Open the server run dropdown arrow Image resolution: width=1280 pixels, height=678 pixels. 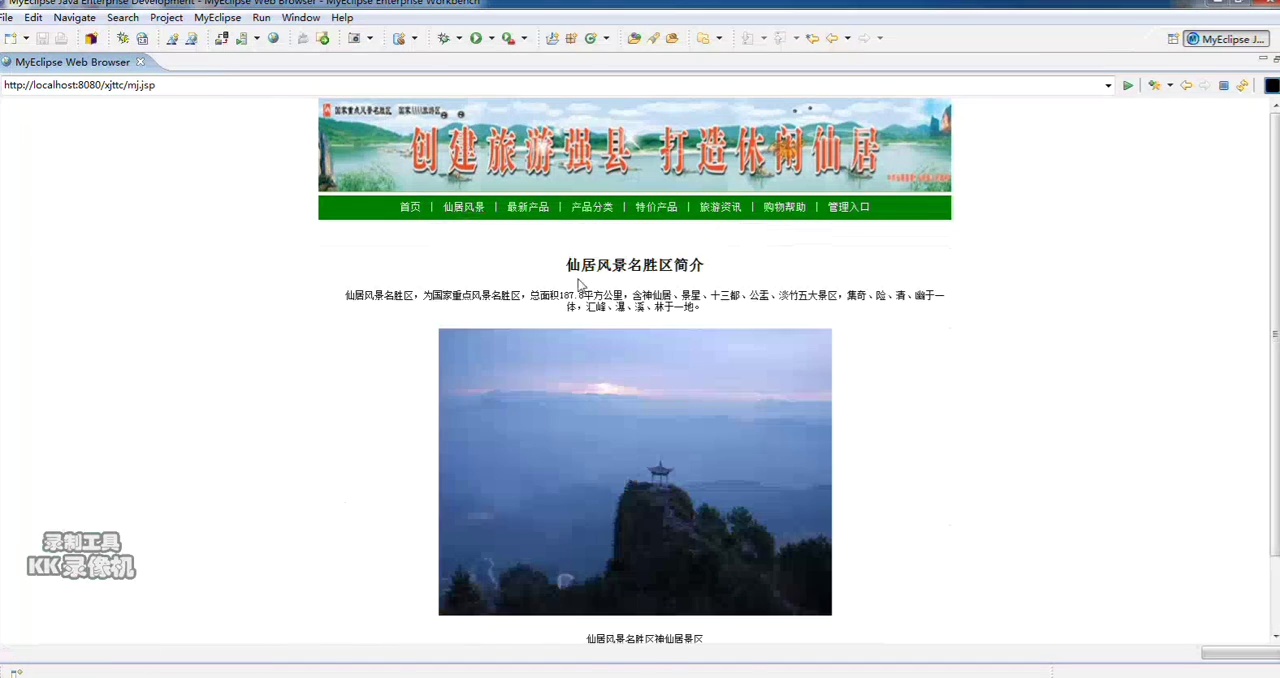point(256,39)
